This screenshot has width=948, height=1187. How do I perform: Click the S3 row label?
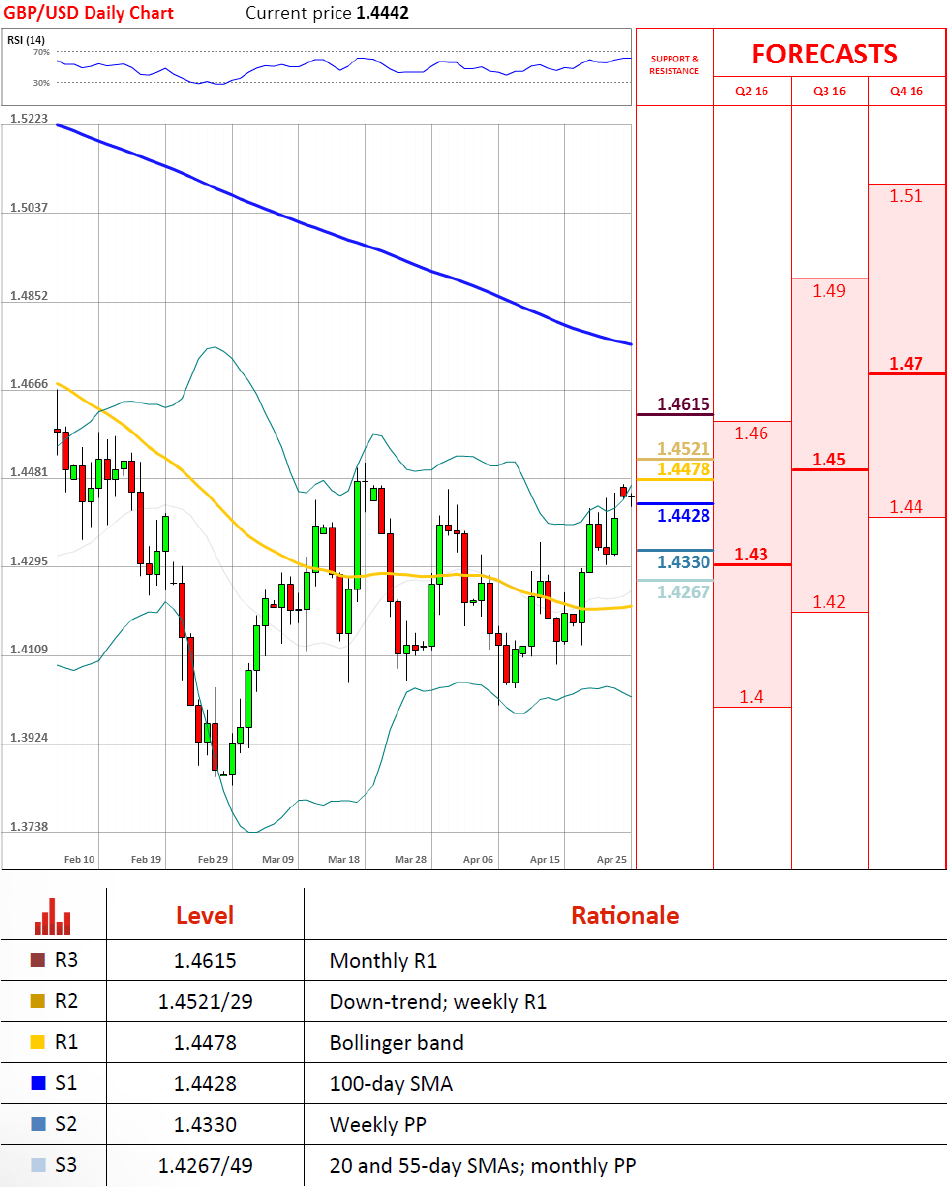pos(67,1164)
